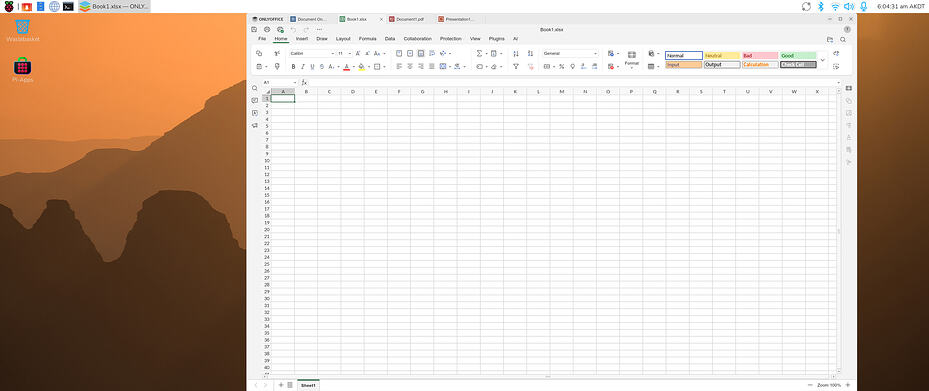Switch to the Data ribbon tab

[390, 39]
